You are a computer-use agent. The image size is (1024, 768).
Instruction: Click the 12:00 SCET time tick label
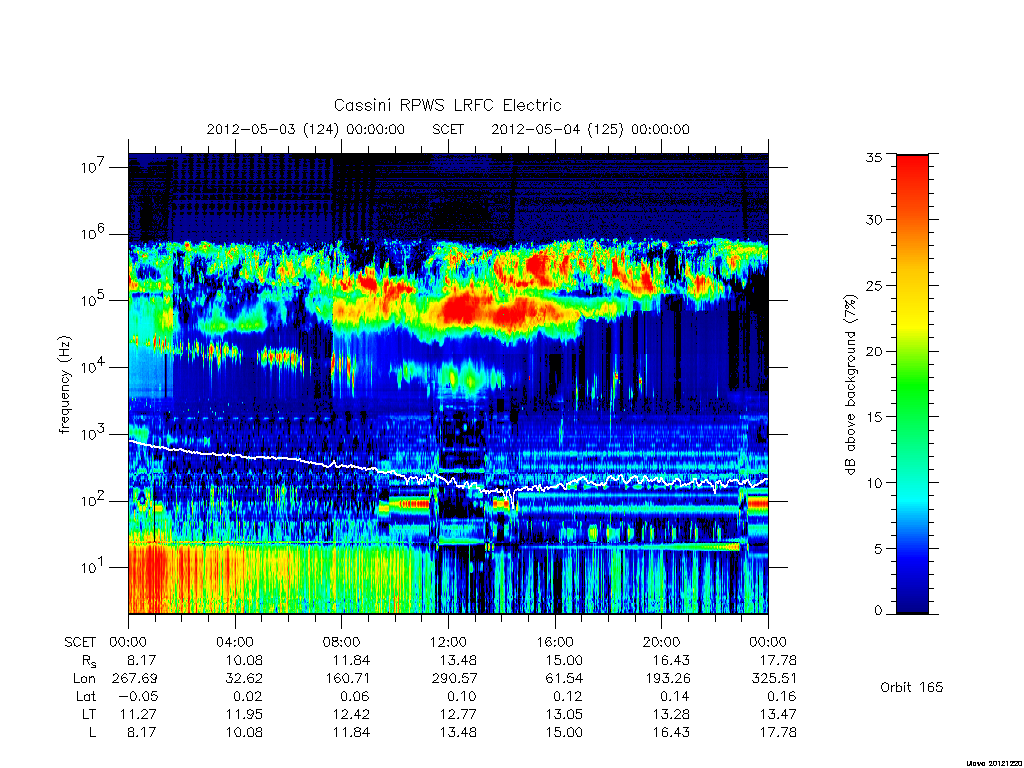[x=448, y=642]
